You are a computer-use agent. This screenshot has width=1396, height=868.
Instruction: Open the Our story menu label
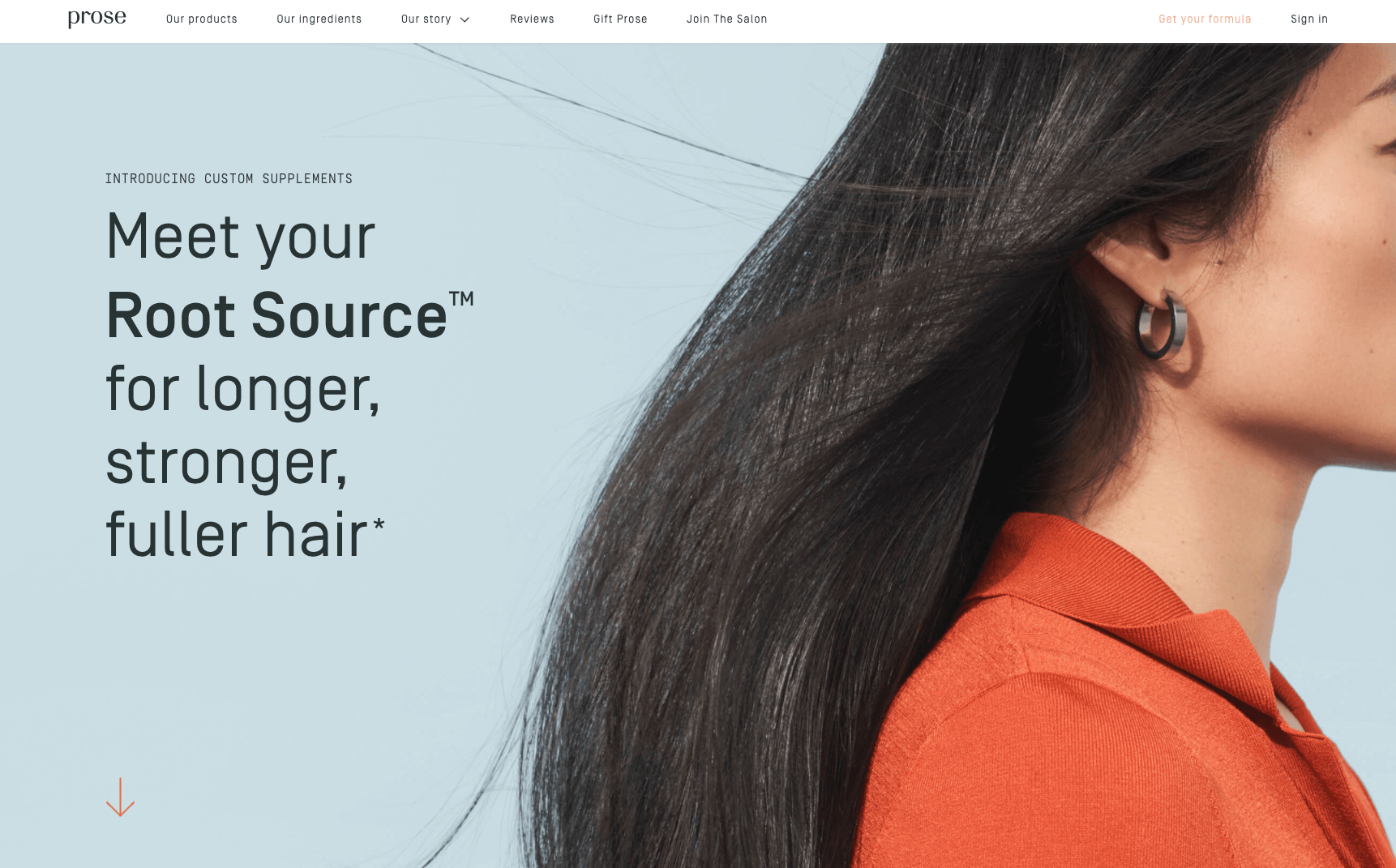426,19
